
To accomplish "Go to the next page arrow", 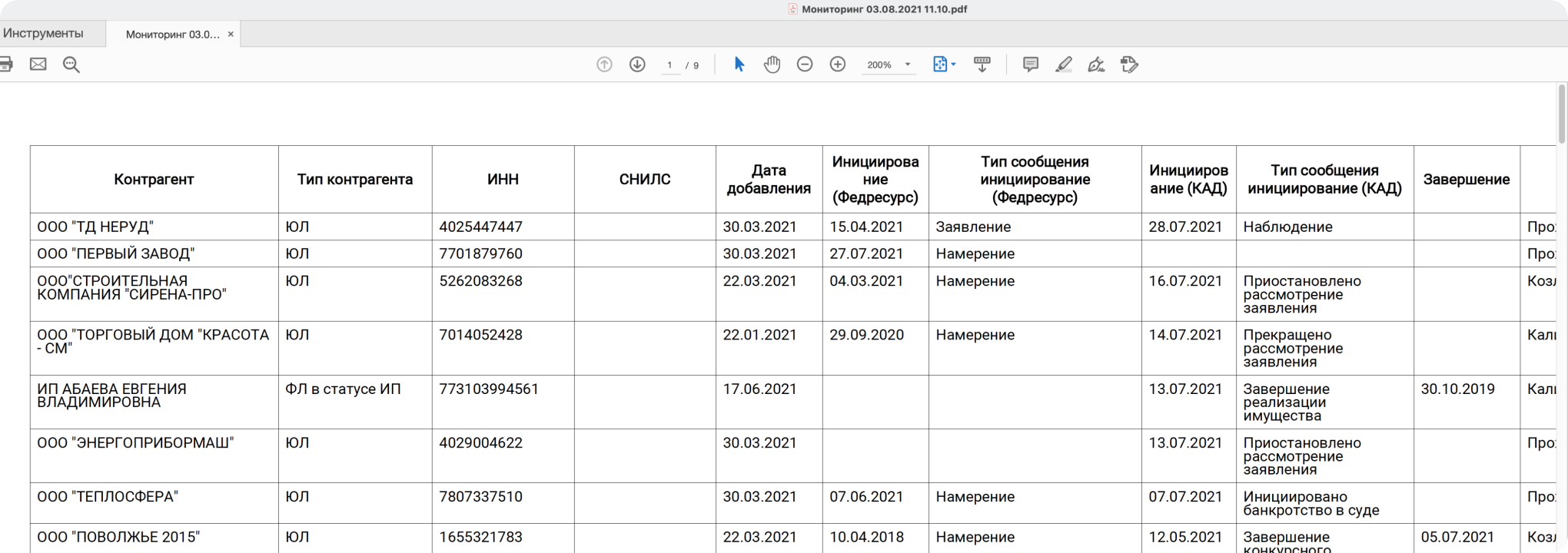I will [x=637, y=65].
